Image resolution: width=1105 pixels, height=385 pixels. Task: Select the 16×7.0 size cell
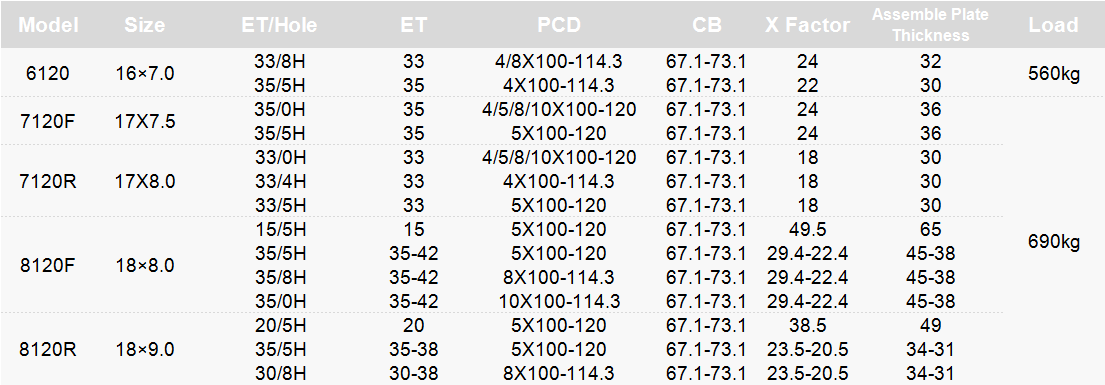pos(144,73)
